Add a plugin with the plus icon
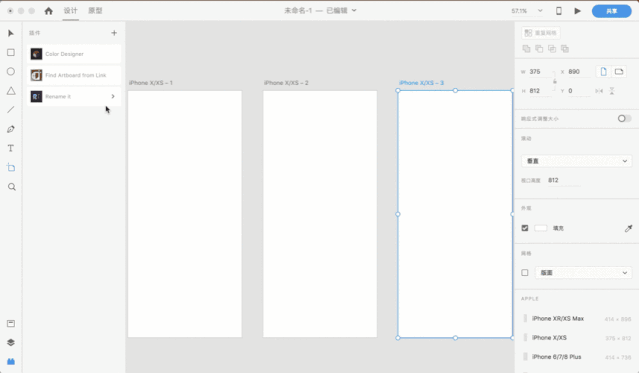 point(114,33)
